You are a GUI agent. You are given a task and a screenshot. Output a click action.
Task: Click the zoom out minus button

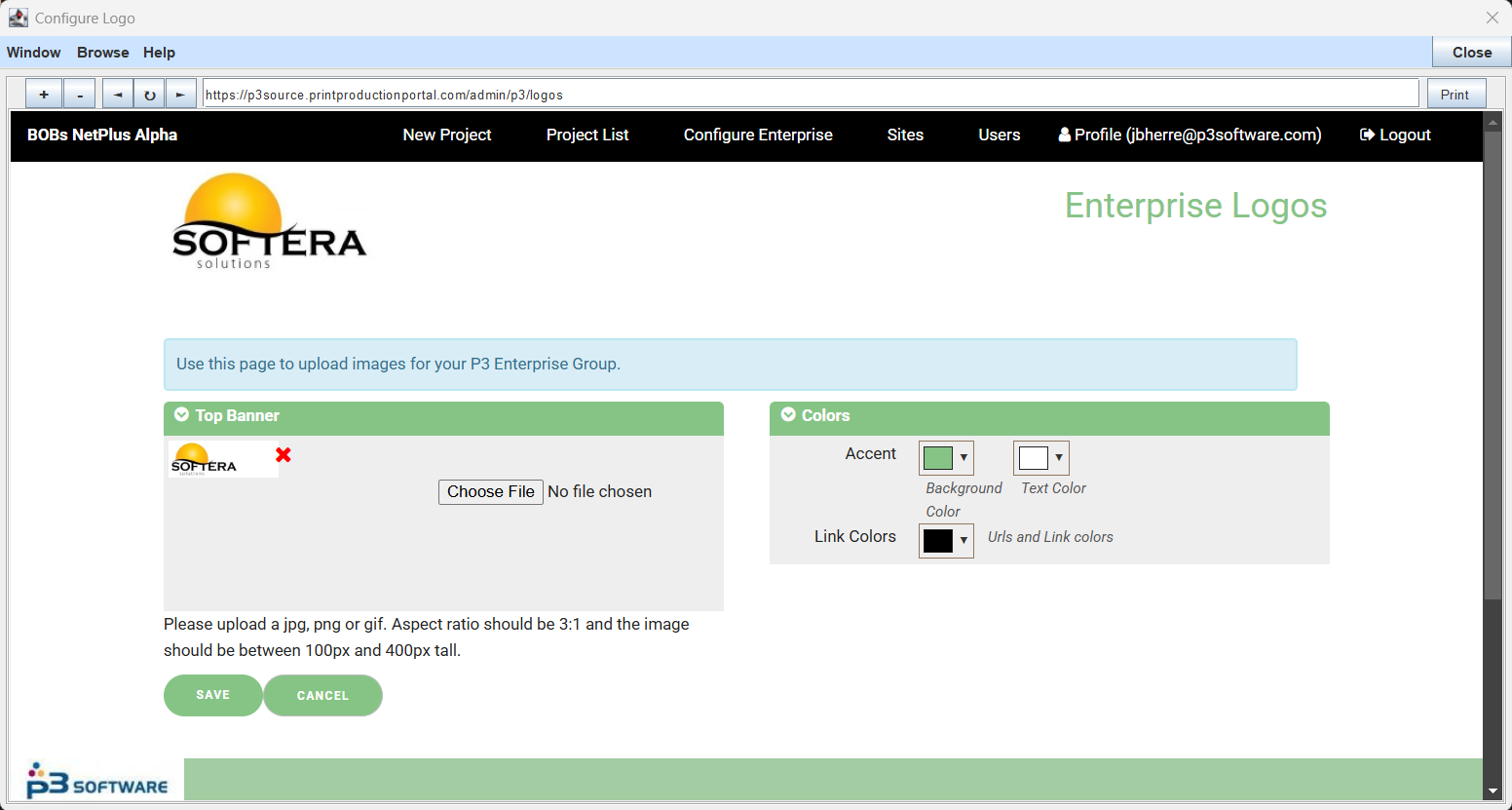(x=80, y=95)
